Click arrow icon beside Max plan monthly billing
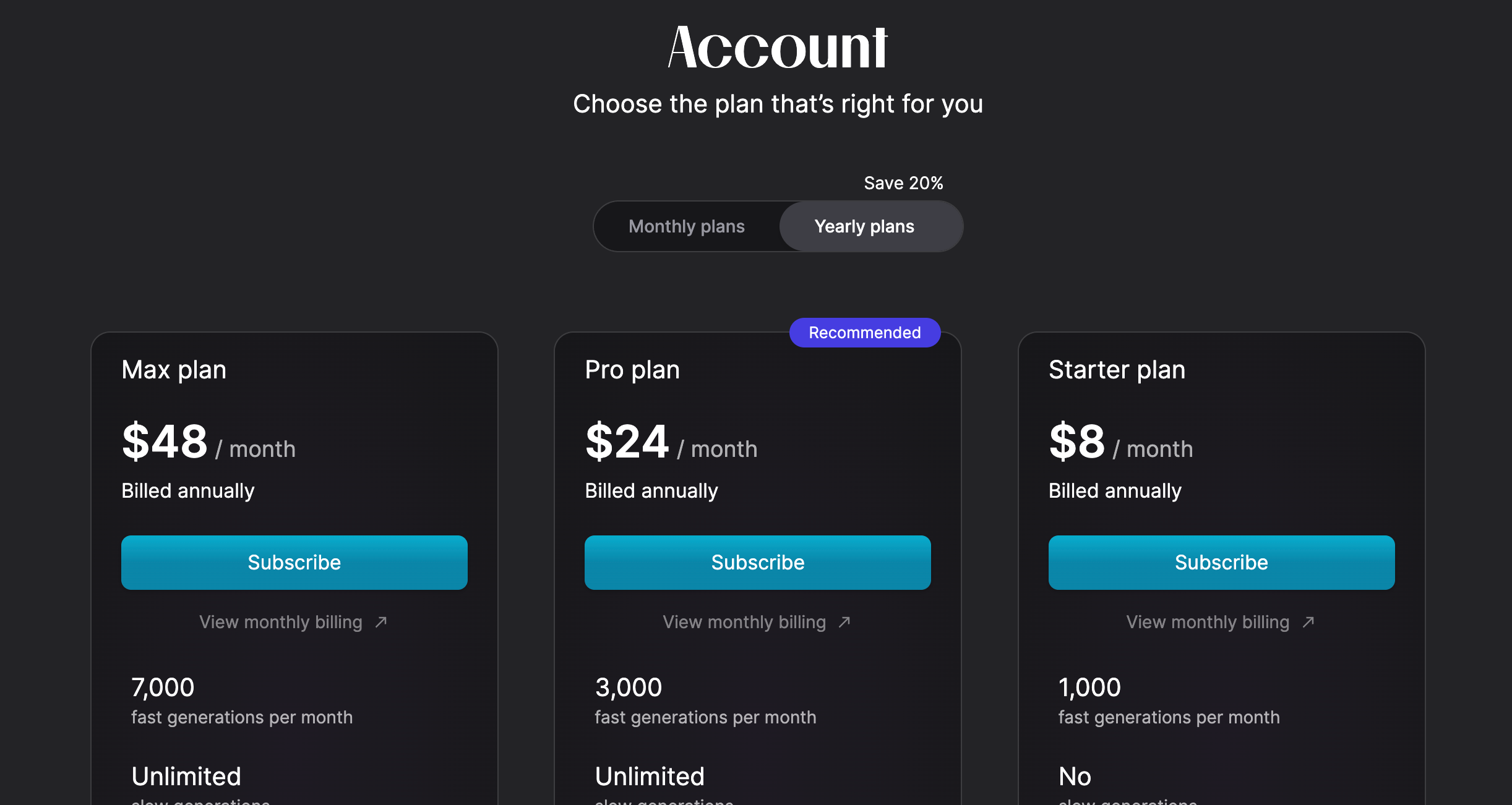Screen dimensions: 1512x805 coord(381,622)
